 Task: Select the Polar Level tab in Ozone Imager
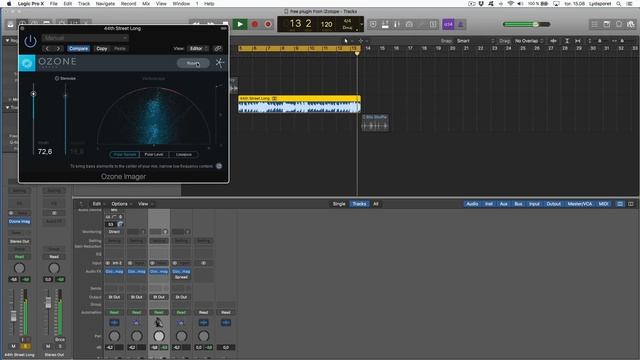[154, 154]
